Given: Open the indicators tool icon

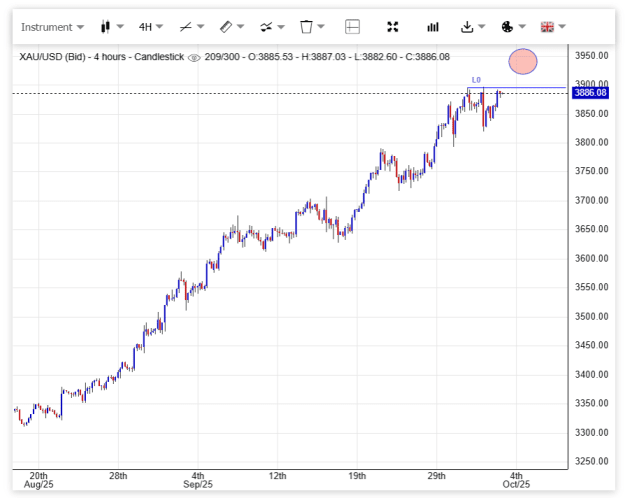Looking at the screenshot, I should (x=266, y=27).
